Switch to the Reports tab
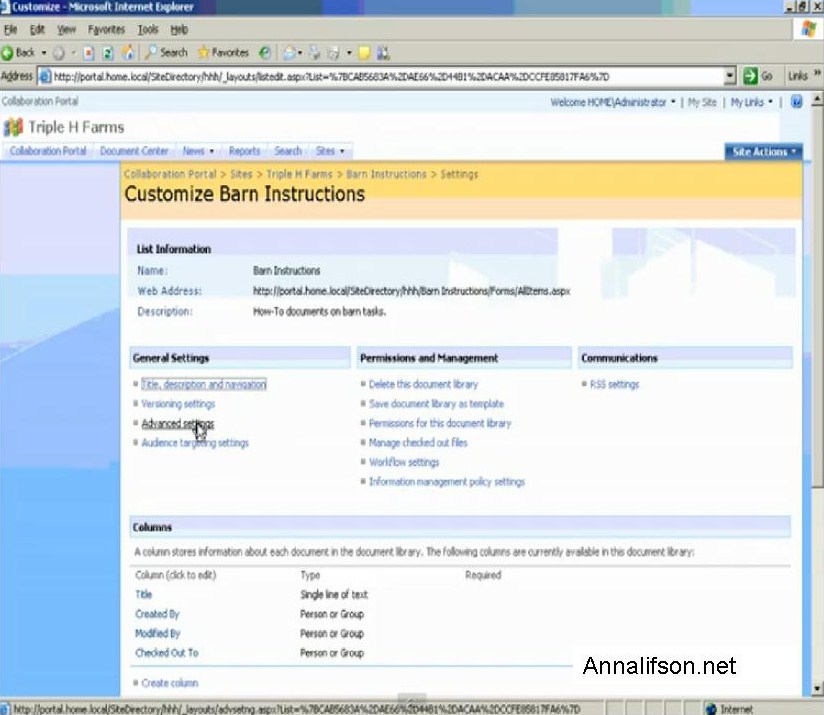The width and height of the screenshot is (824, 715). tap(244, 151)
